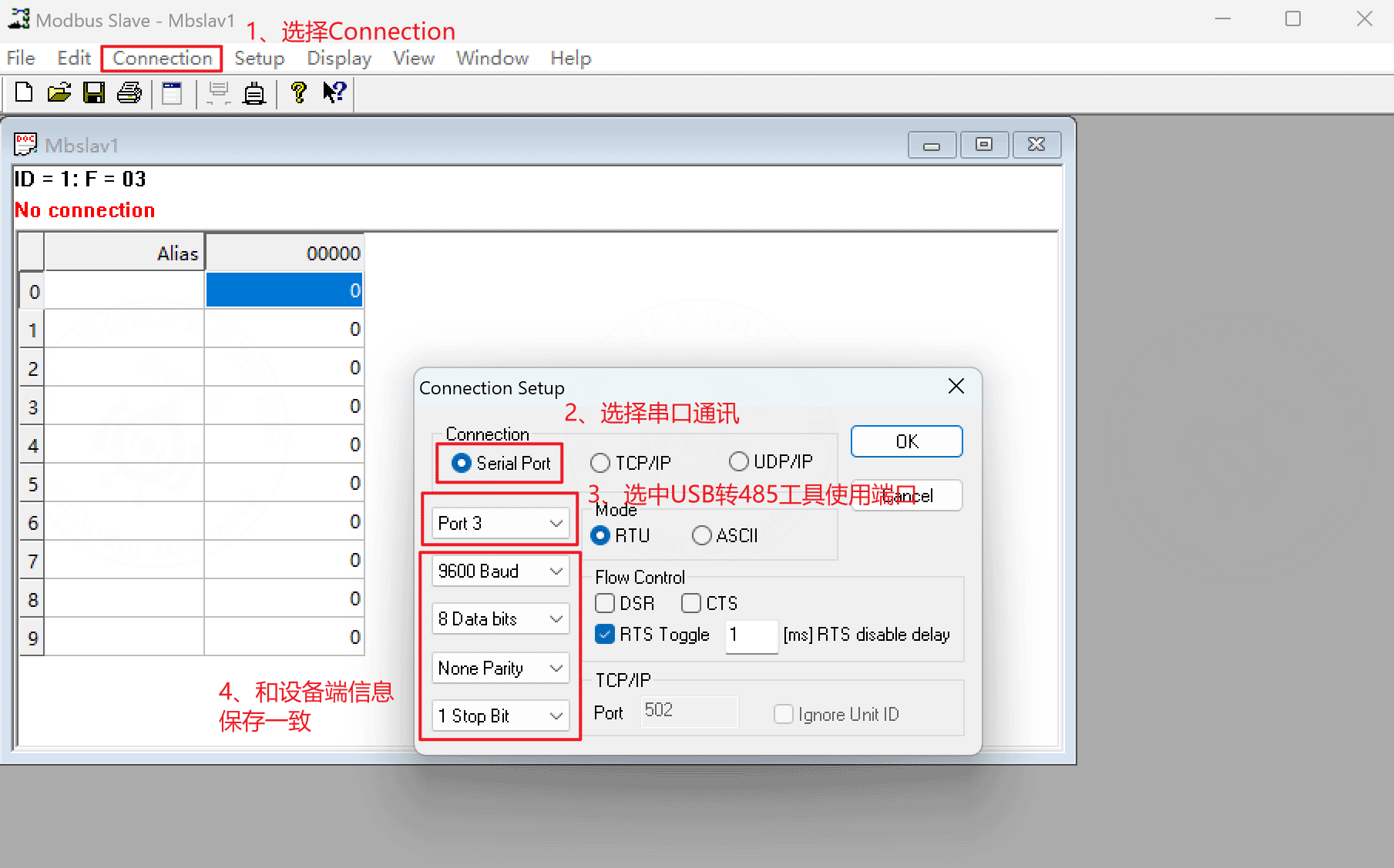Image resolution: width=1394 pixels, height=868 pixels.
Task: Click the context help arrow icon
Action: [x=334, y=93]
